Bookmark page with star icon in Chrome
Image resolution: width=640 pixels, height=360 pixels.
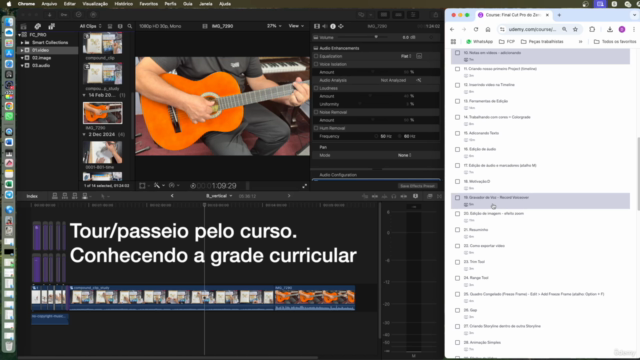[575, 29]
